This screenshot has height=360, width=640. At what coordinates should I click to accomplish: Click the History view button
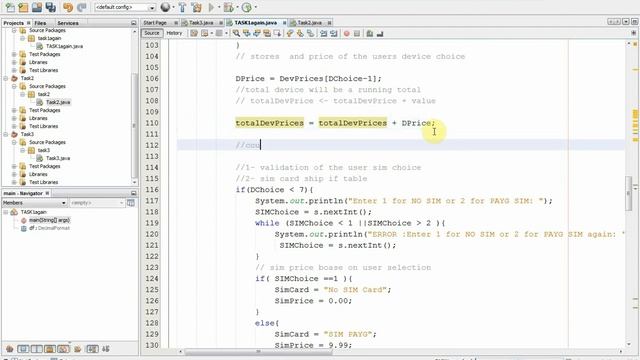174,33
